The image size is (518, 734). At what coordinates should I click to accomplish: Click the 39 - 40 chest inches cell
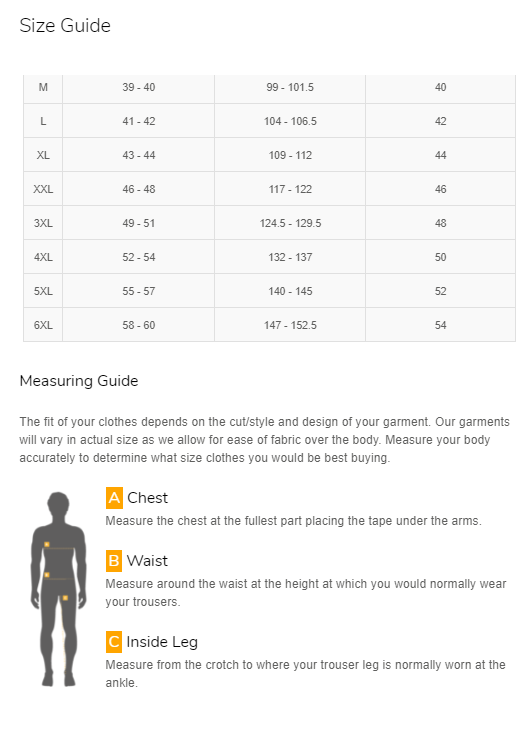pyautogui.click(x=139, y=87)
